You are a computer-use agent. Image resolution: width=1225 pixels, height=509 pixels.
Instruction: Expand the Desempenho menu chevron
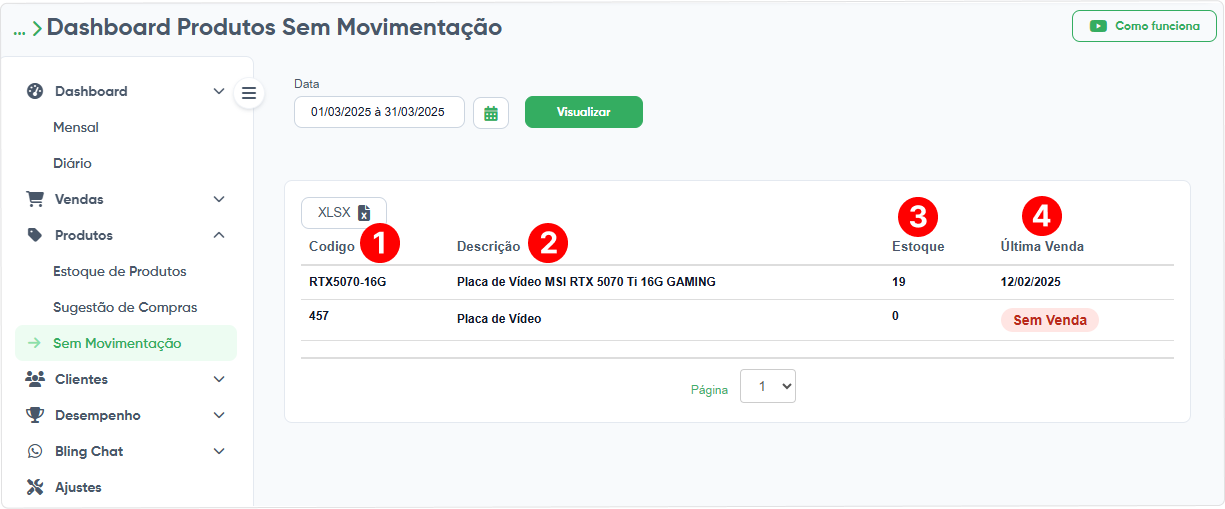[219, 415]
